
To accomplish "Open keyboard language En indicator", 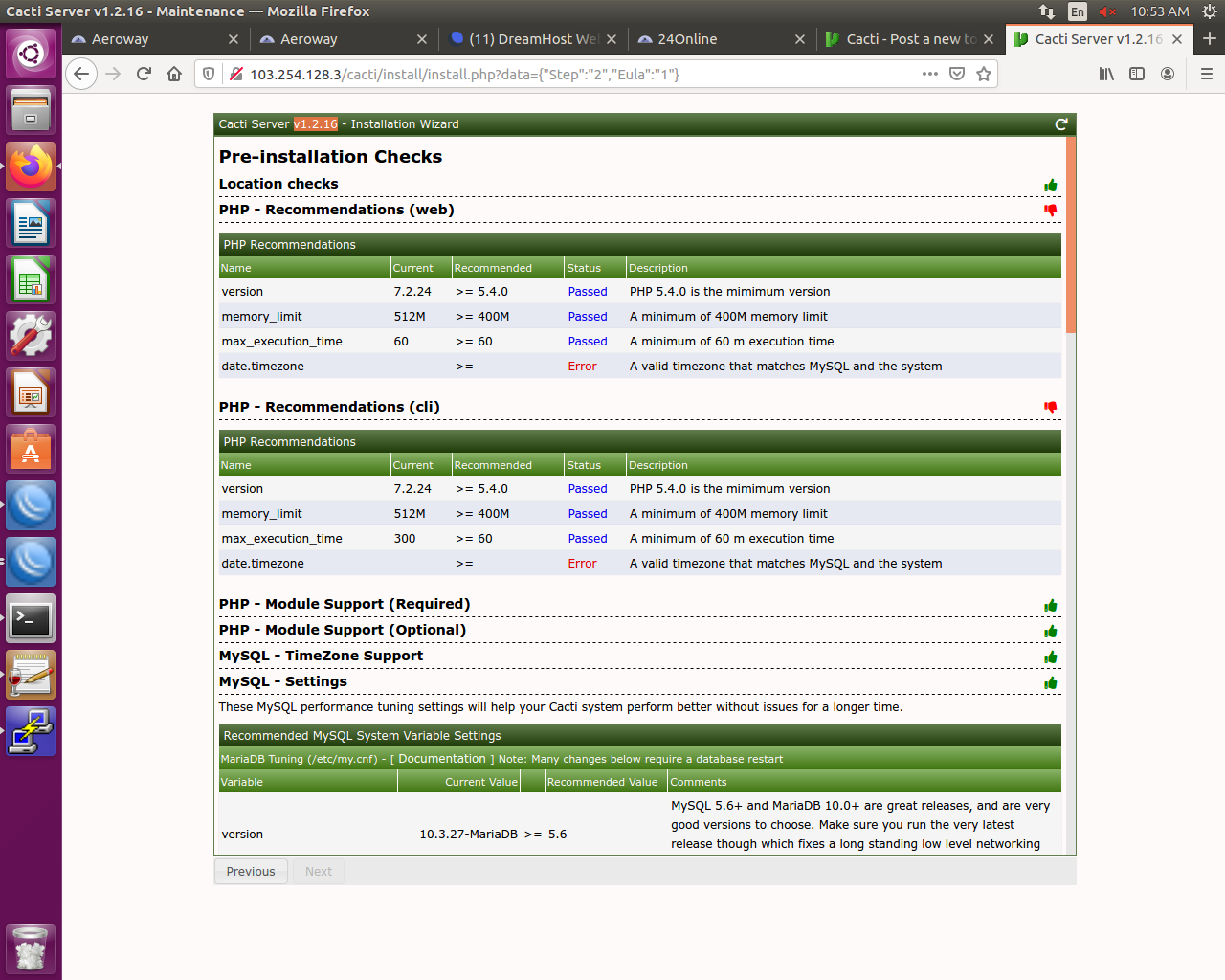I will click(1078, 11).
